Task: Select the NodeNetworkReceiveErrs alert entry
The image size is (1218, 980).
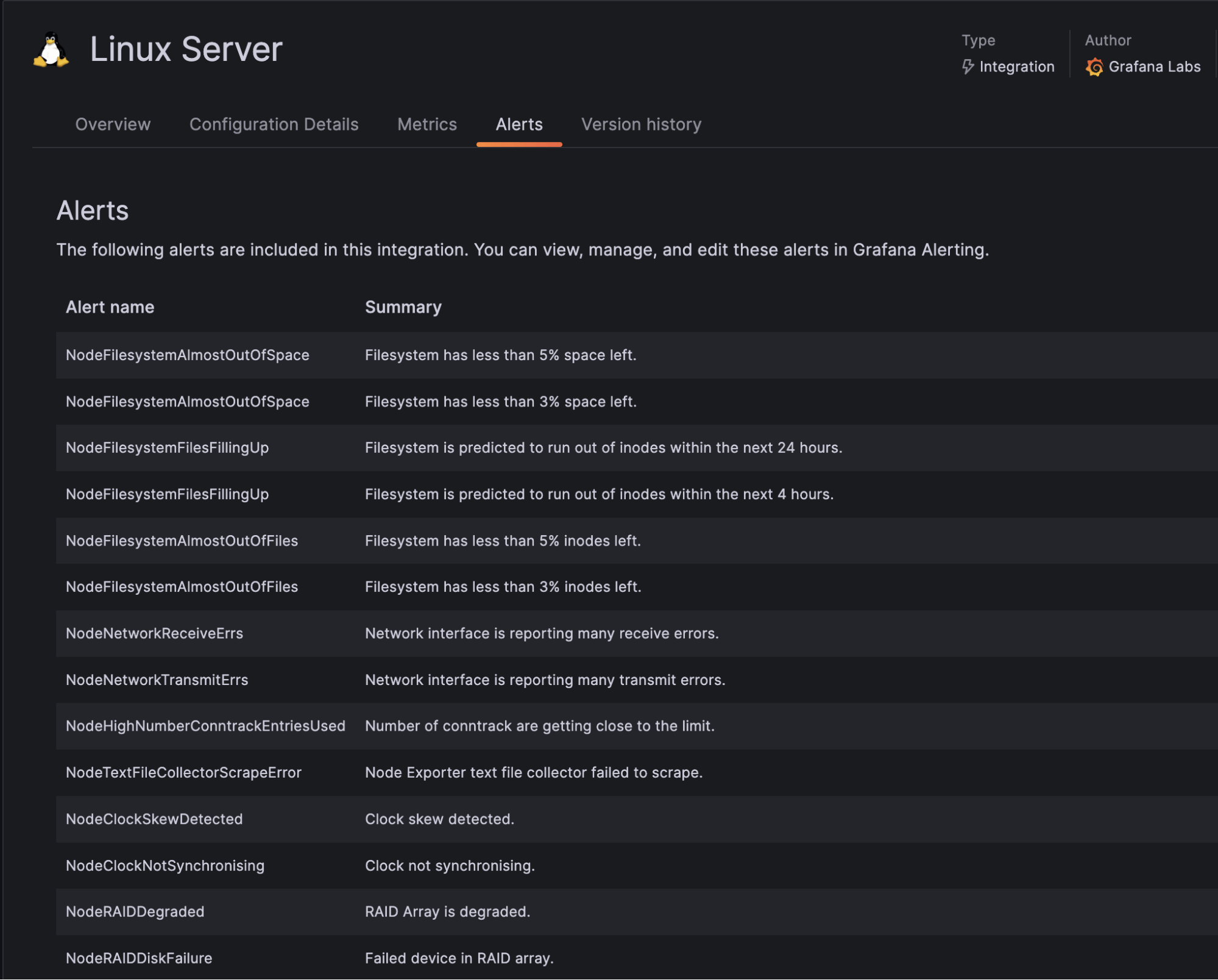Action: pyautogui.click(x=154, y=633)
